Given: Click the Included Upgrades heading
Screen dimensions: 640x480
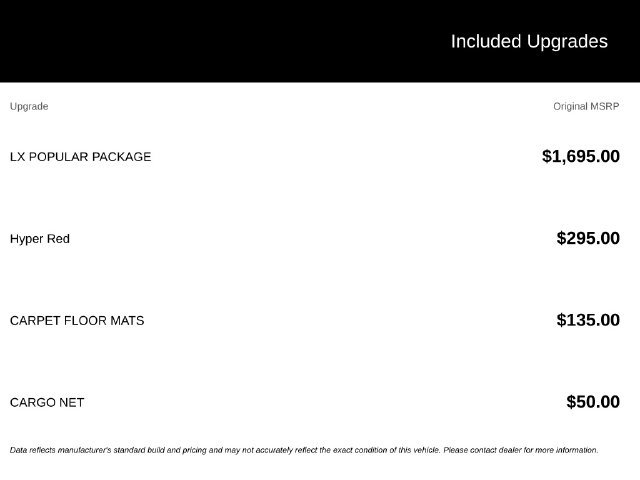Looking at the screenshot, I should point(529,42).
